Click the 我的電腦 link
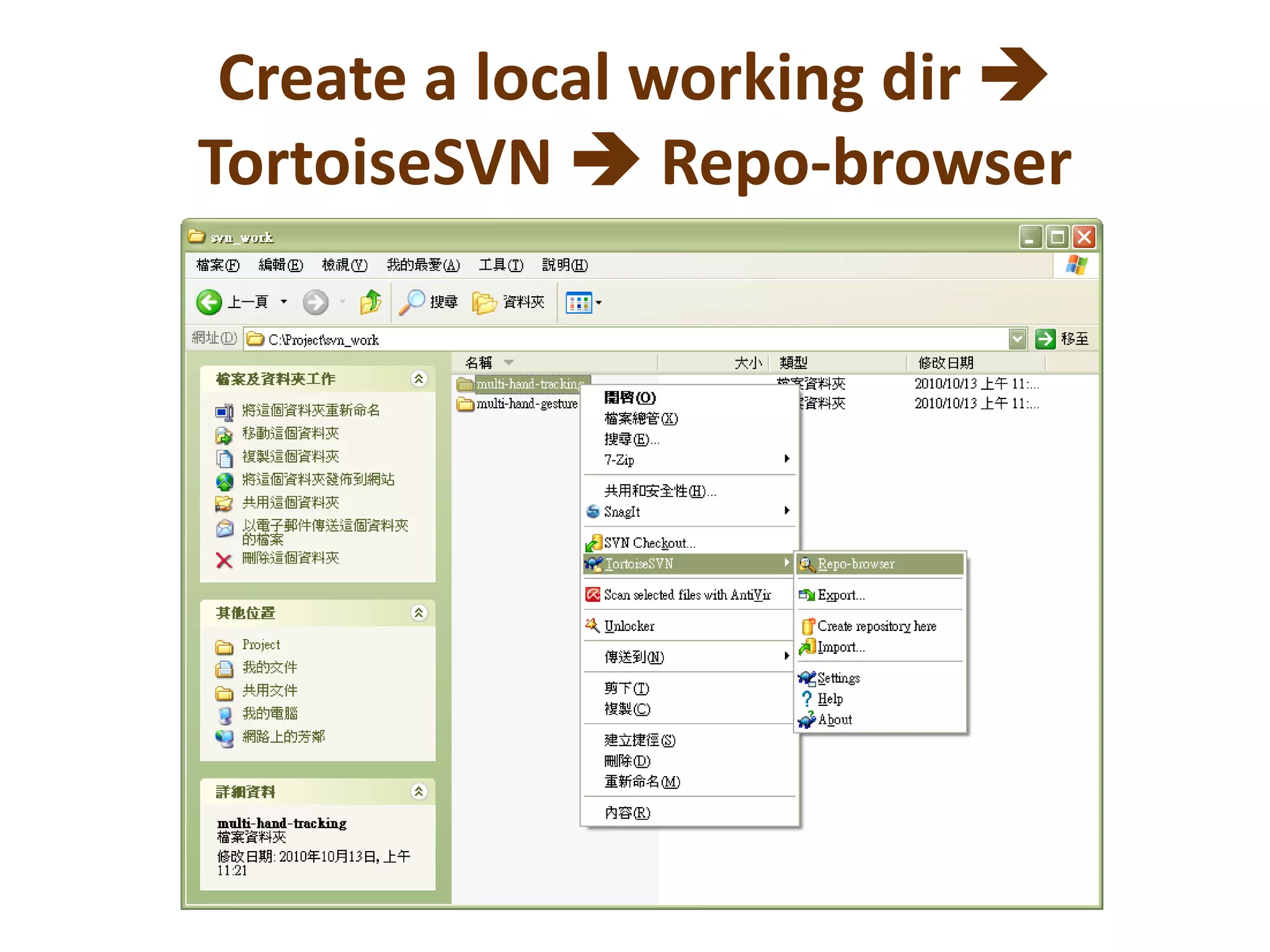Screen dimensions: 1270x952 click(270, 713)
